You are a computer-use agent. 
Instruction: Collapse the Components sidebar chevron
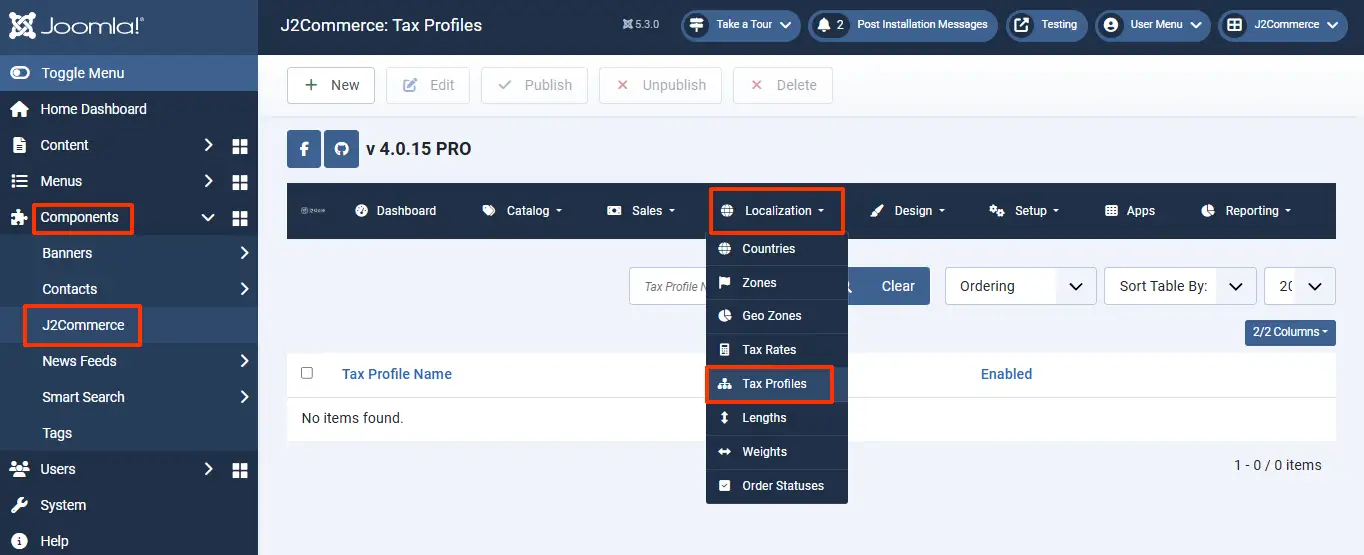(x=208, y=217)
